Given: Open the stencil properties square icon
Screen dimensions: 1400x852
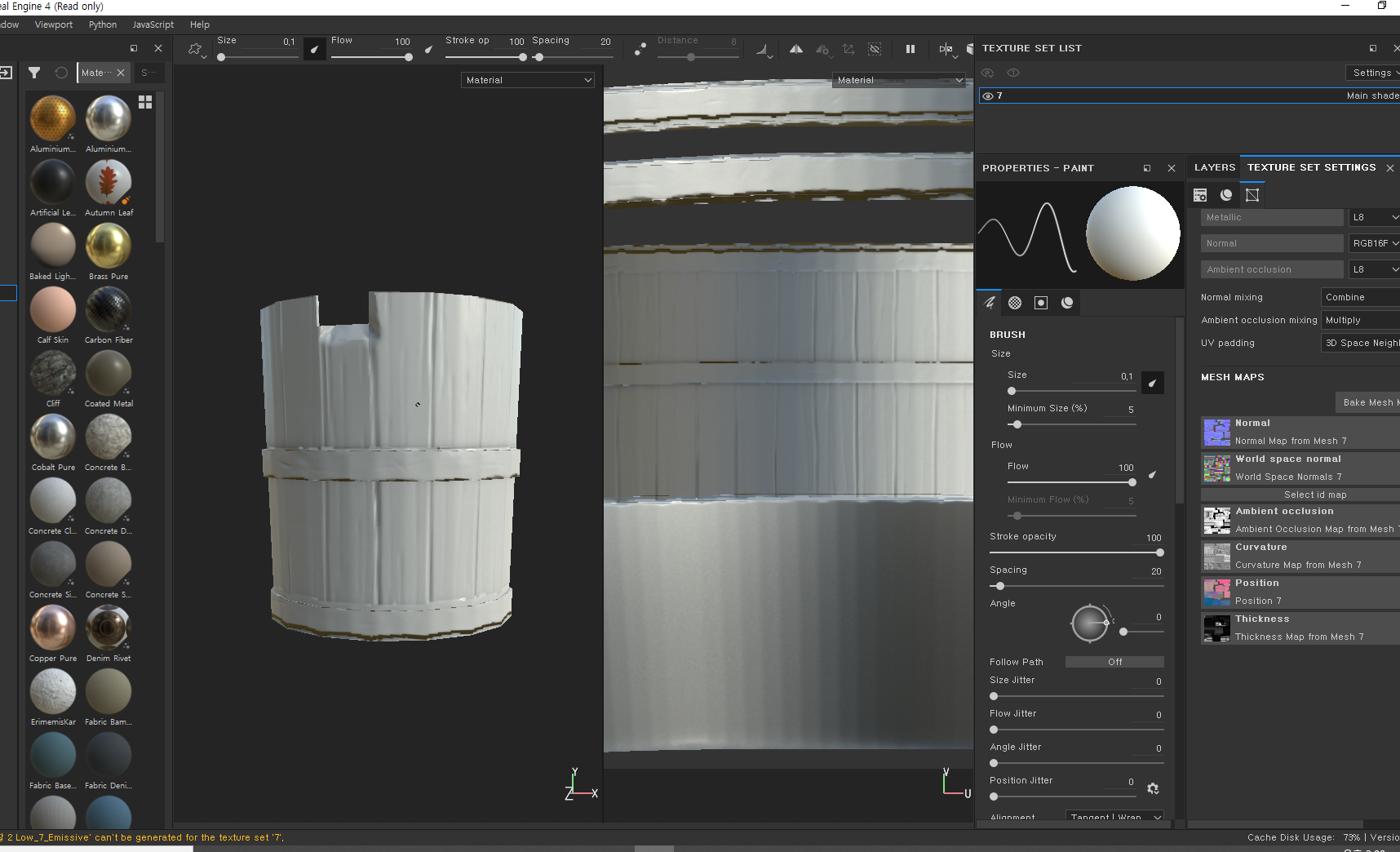Looking at the screenshot, I should pos(1041,303).
